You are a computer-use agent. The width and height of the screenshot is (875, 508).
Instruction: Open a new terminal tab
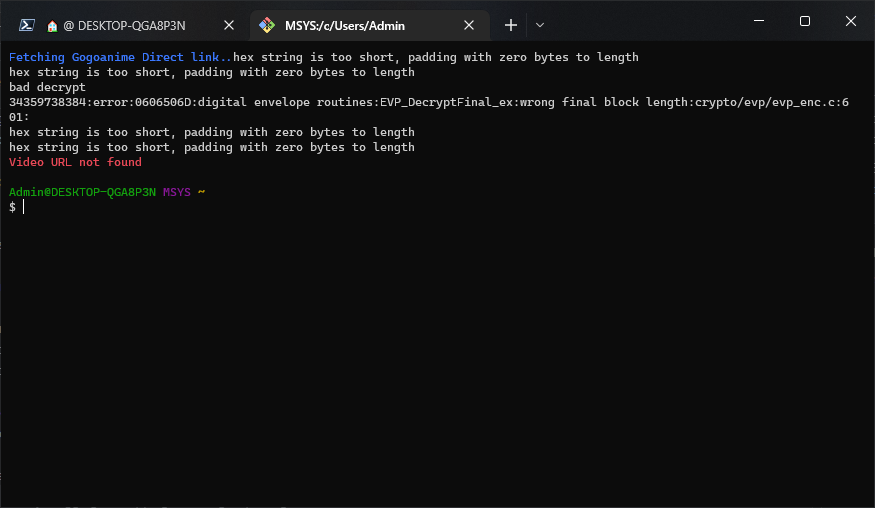(511, 25)
